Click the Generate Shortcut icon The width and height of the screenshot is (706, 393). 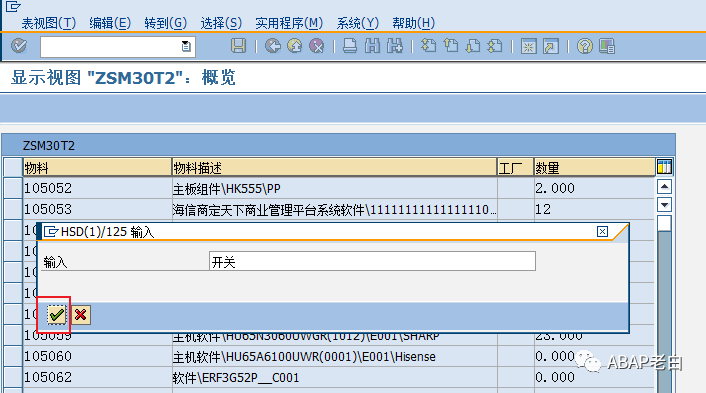click(551, 46)
